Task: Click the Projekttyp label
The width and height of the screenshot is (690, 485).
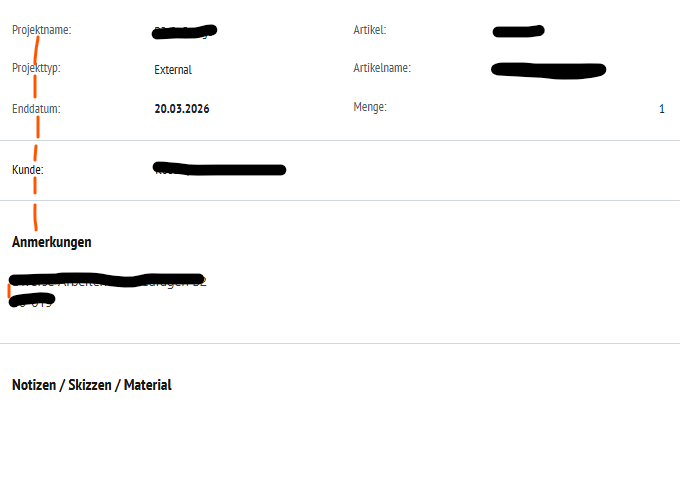Action: (36, 68)
